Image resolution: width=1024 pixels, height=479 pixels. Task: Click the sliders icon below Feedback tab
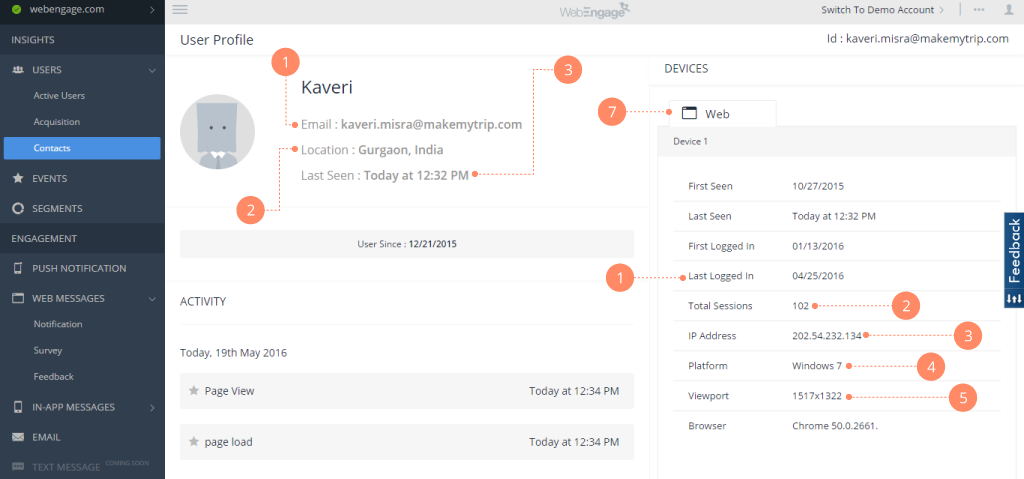(x=1014, y=298)
